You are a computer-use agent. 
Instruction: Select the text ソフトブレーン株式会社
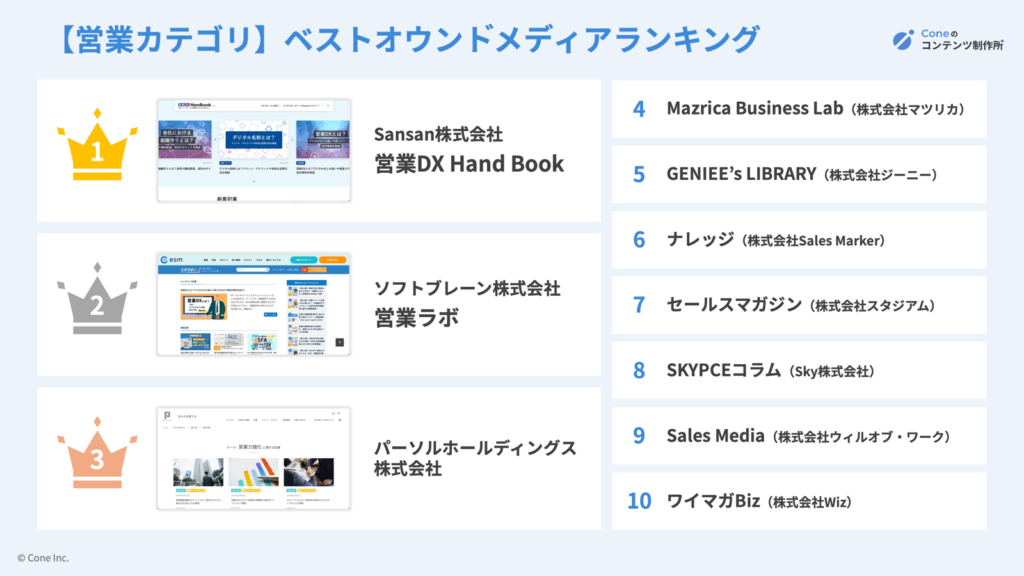[467, 288]
